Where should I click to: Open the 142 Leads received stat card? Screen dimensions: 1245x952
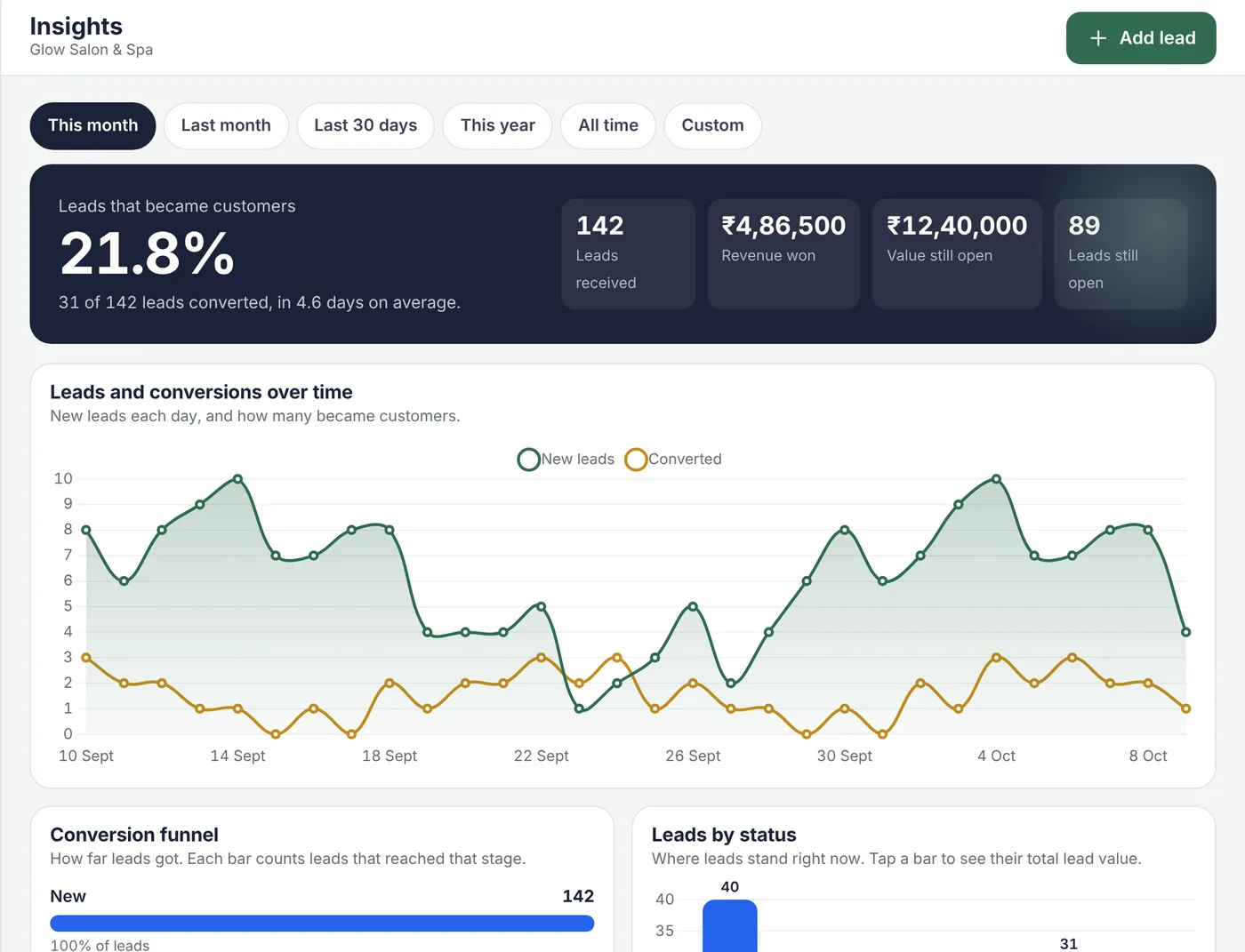coord(628,254)
